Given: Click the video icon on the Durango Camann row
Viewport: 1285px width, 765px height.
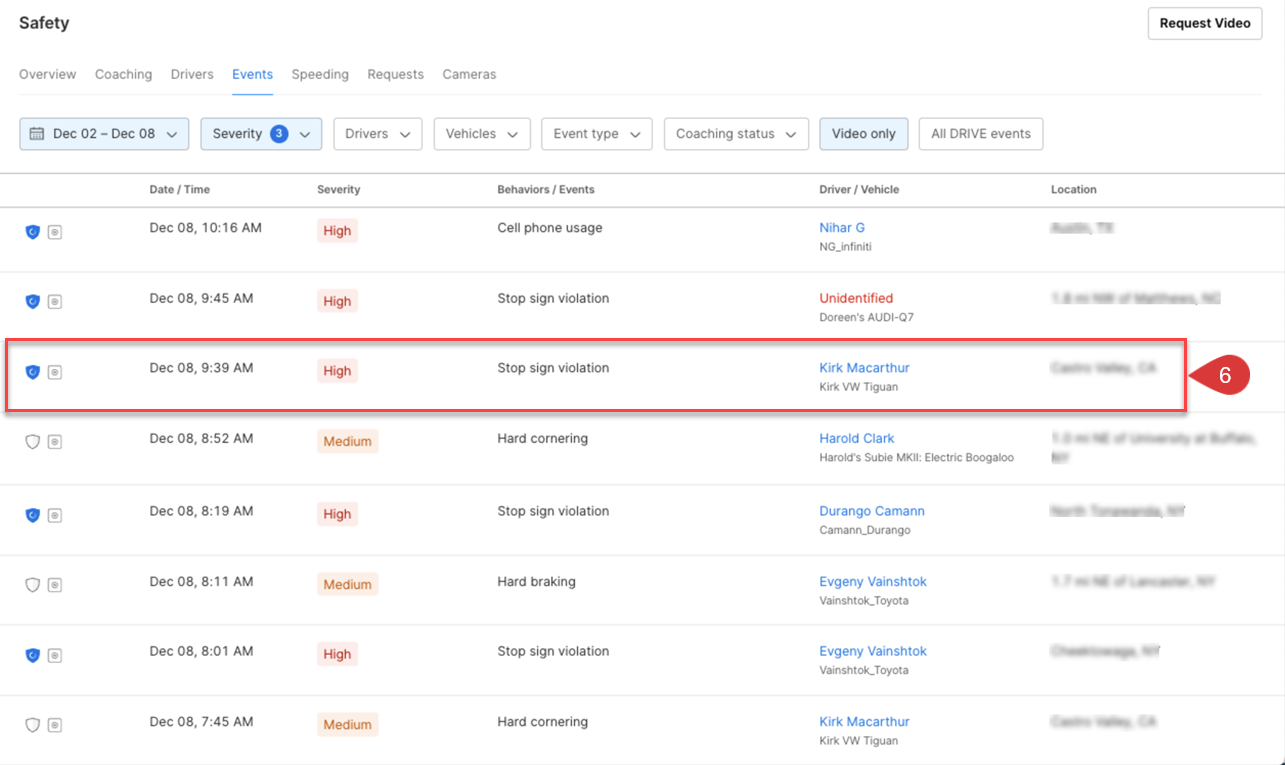Looking at the screenshot, I should [55, 515].
